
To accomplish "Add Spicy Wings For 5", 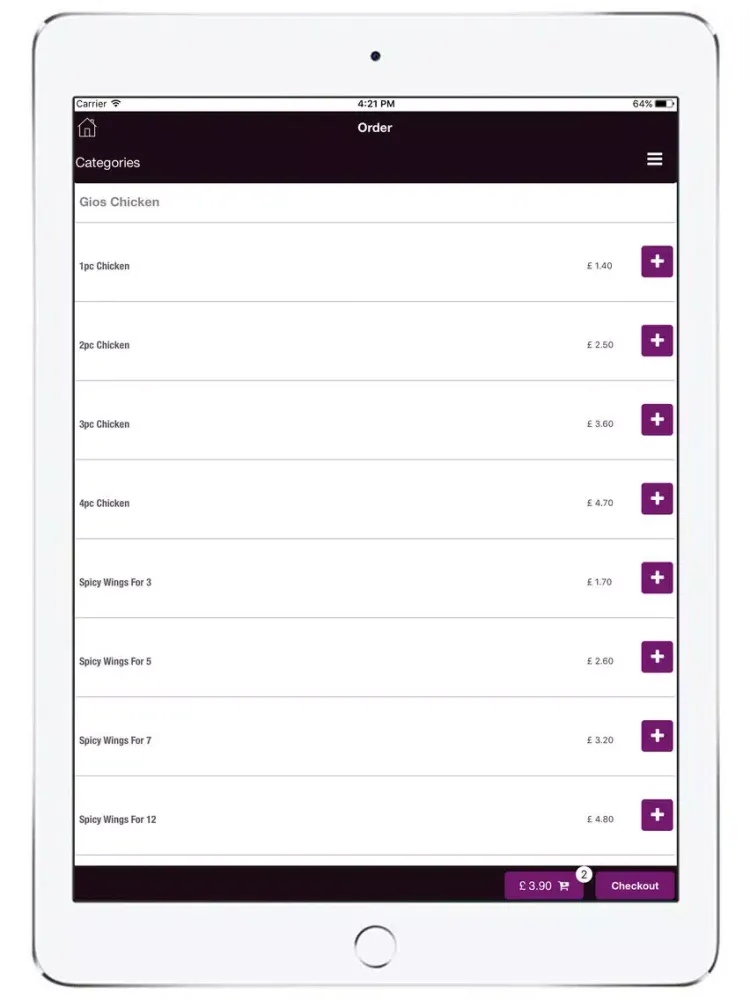I will (x=657, y=657).
